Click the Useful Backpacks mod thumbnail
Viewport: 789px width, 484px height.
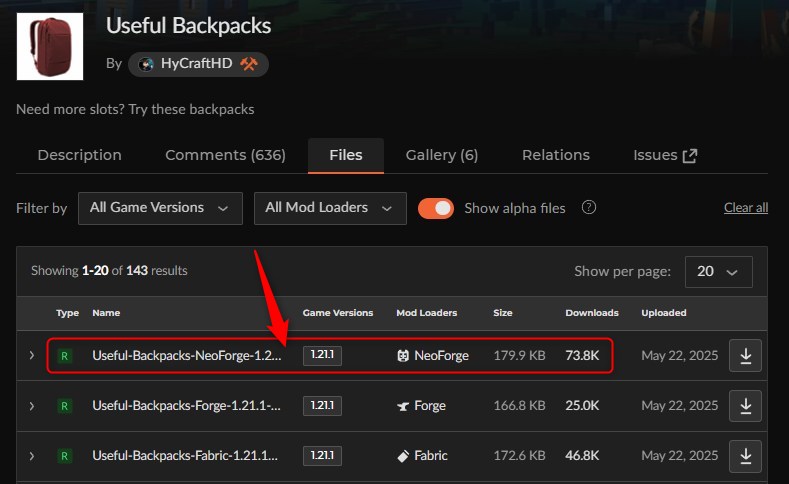[x=50, y=46]
